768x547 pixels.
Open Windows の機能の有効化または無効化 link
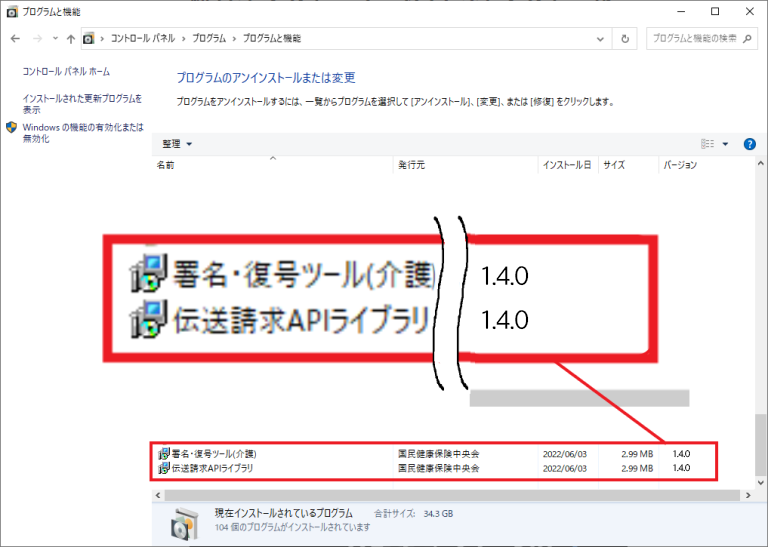point(83,133)
